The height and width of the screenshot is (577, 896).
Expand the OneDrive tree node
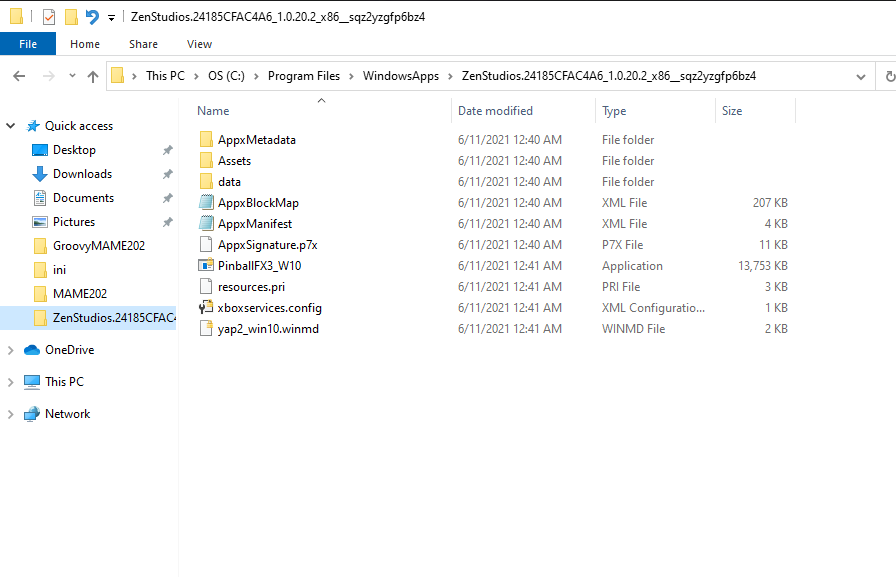pos(10,350)
